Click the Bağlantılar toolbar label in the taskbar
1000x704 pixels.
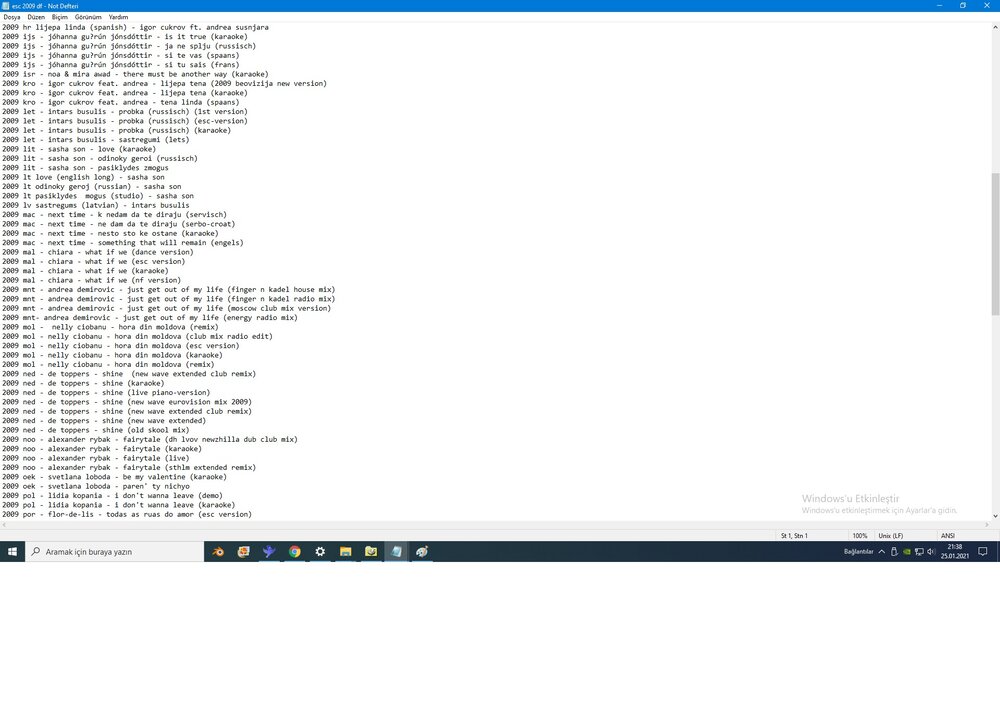(858, 551)
